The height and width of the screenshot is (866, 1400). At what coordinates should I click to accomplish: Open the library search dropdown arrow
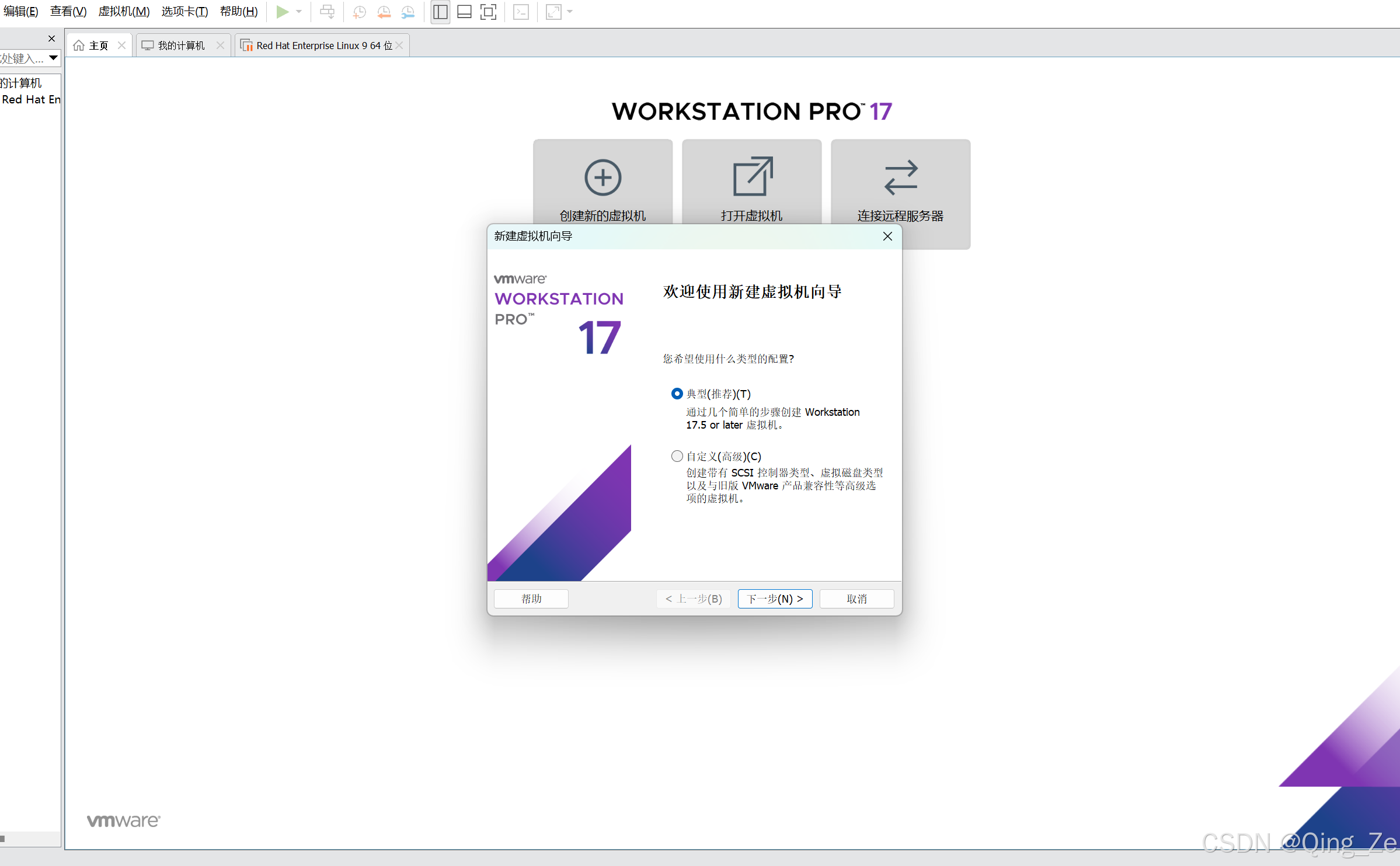coord(54,58)
